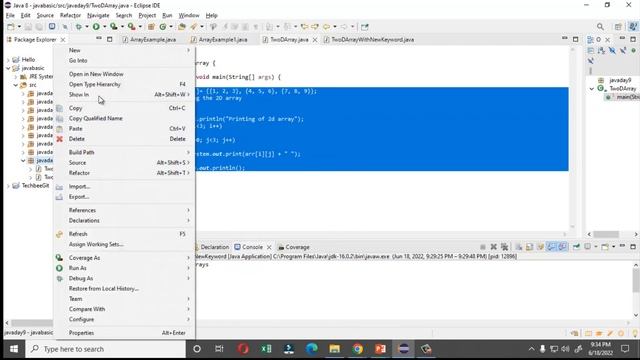
Task: Toggle Show Console on Standard Out icon
Action: pyautogui.click(x=551, y=247)
